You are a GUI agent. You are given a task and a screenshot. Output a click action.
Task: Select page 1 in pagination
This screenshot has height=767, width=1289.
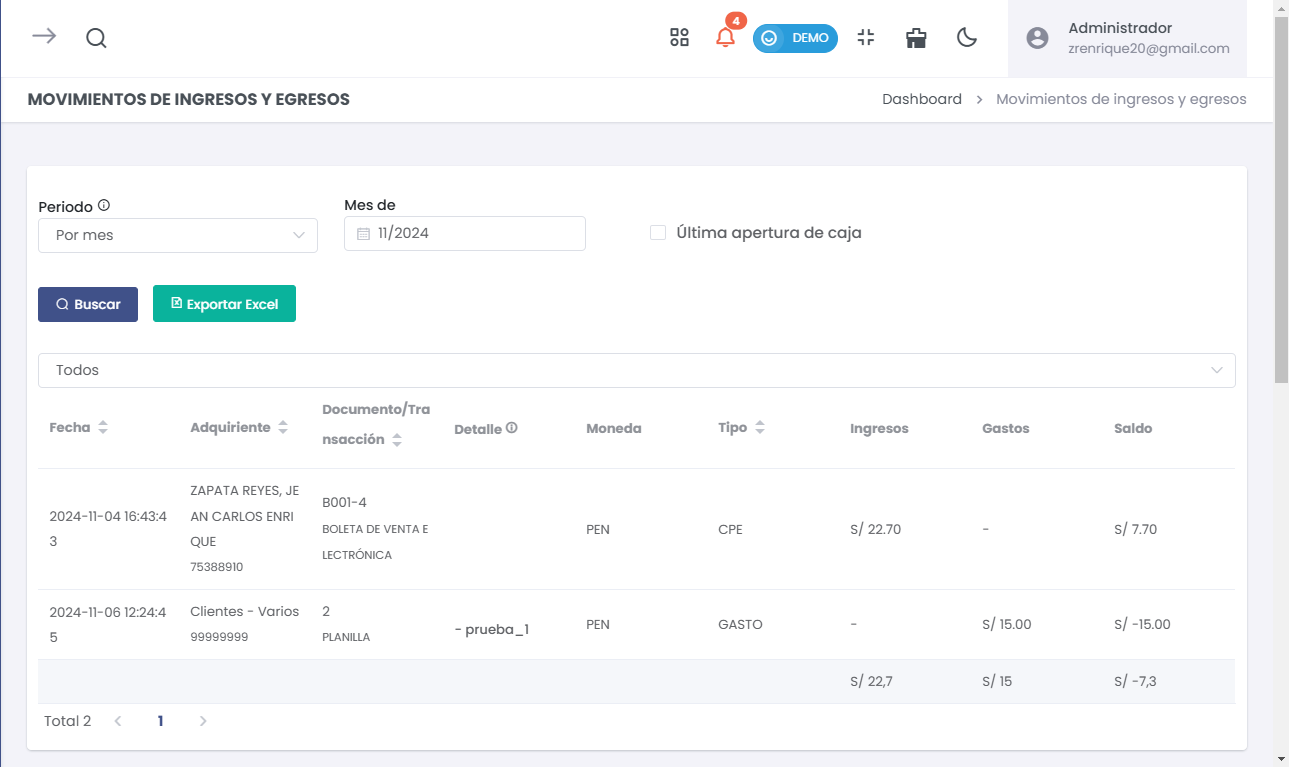(160, 721)
